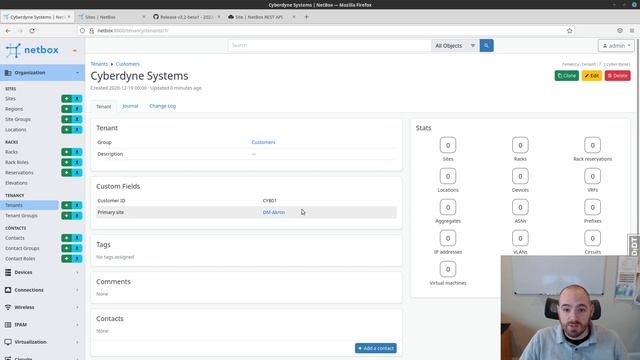This screenshot has height=360, width=640.
Task: Close the Cyberdyne Systems browser tab
Action: pyautogui.click(x=69, y=17)
